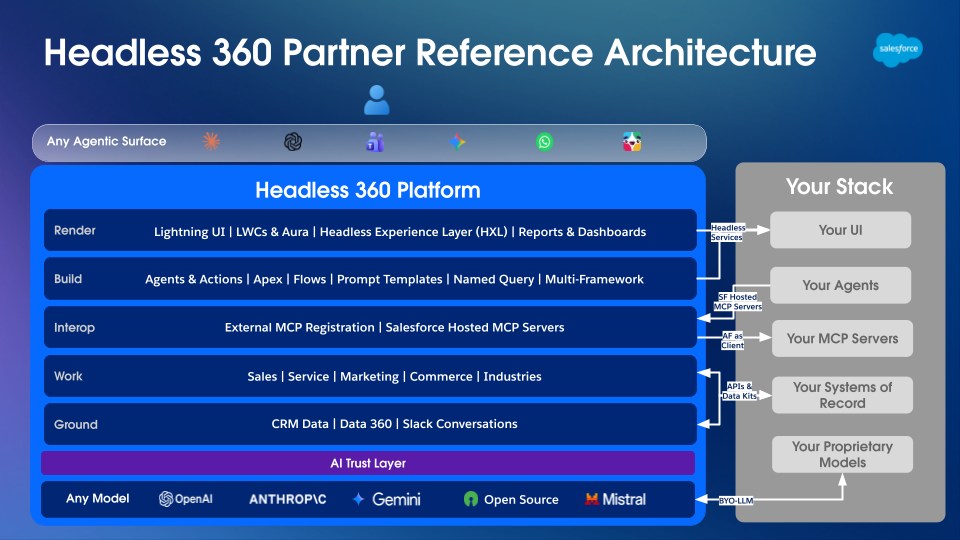Click the Your MCP Servers box

tap(842, 338)
